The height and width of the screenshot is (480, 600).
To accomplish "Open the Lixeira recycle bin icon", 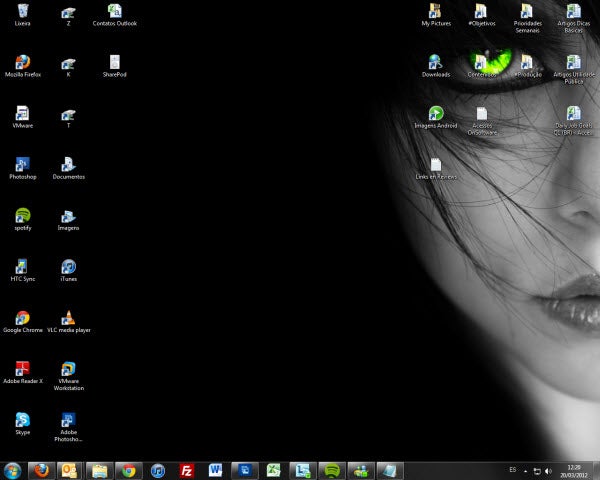I will pyautogui.click(x=22, y=12).
